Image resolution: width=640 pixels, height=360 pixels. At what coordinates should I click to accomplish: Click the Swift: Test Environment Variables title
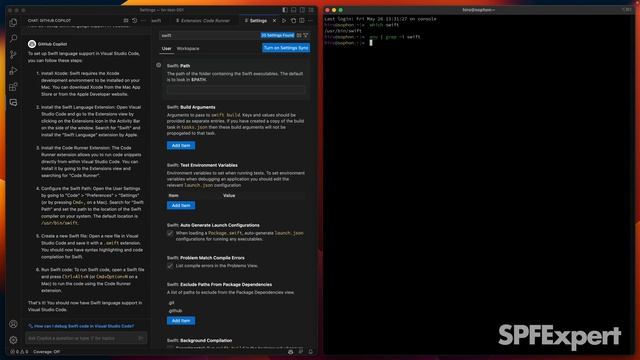[202, 165]
